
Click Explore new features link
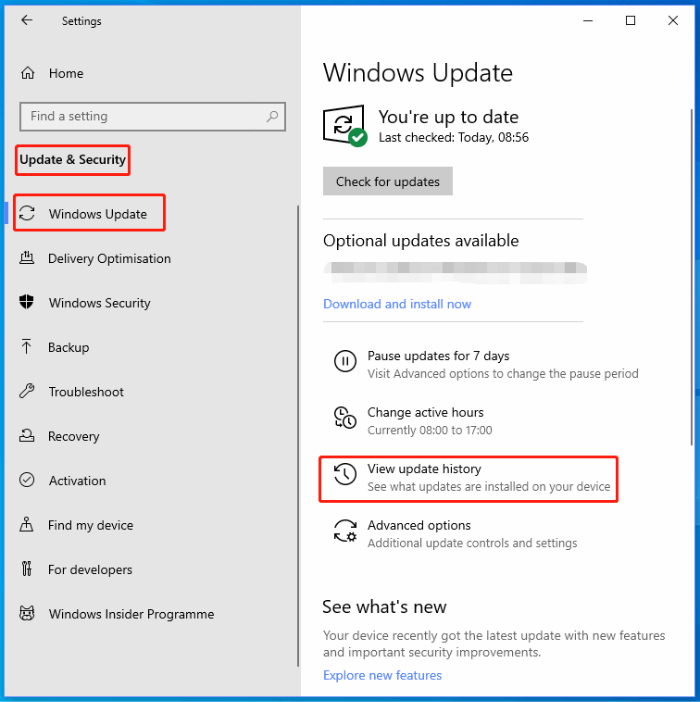pyautogui.click(x=382, y=675)
